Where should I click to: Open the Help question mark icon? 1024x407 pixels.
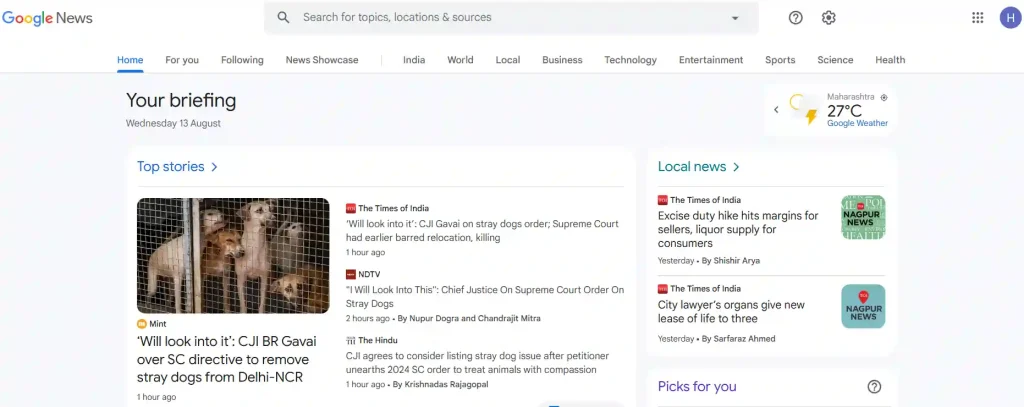pyautogui.click(x=795, y=18)
